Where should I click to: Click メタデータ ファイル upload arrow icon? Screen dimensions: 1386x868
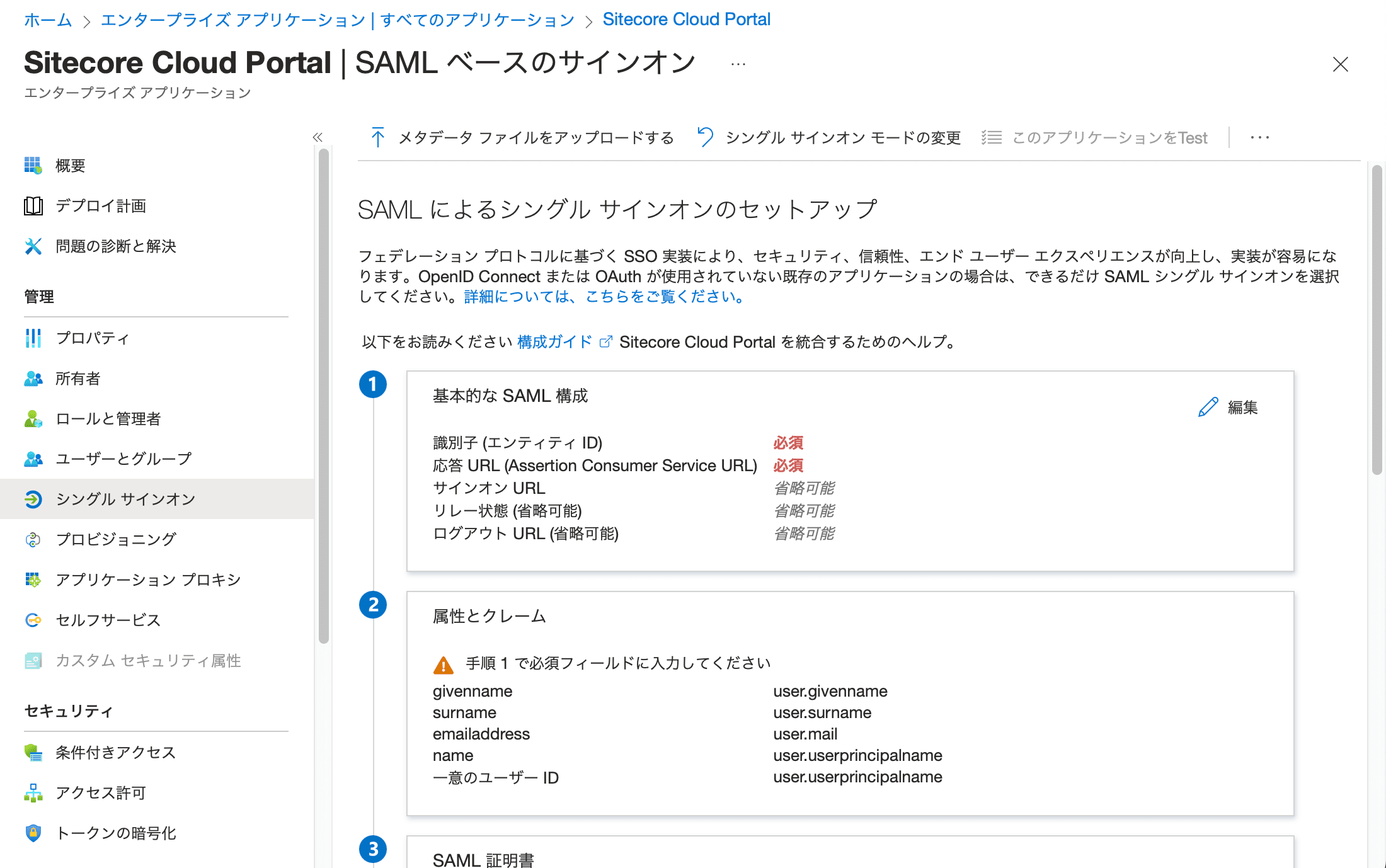pyautogui.click(x=378, y=137)
